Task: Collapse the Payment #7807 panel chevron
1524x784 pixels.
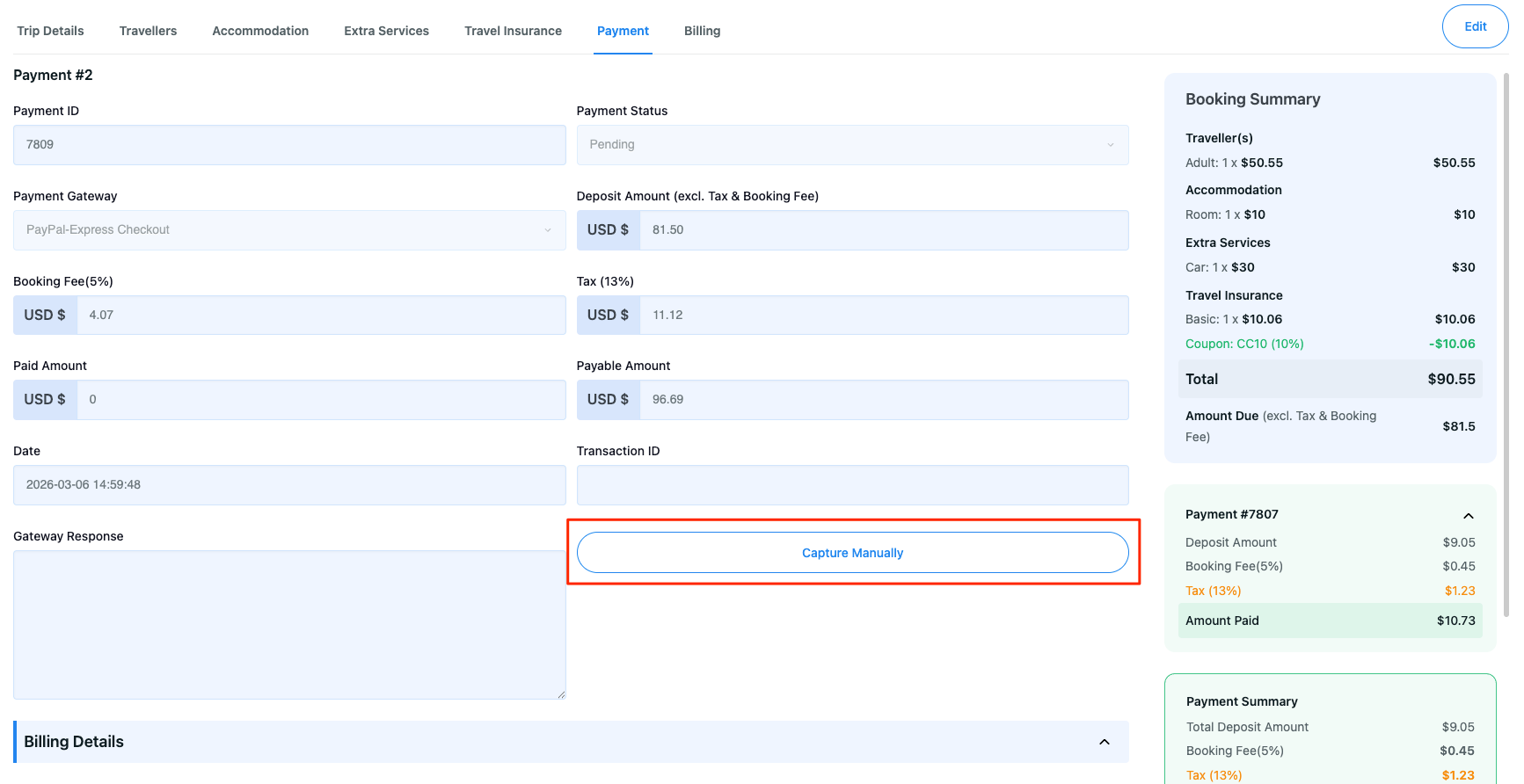Action: pyautogui.click(x=1468, y=515)
